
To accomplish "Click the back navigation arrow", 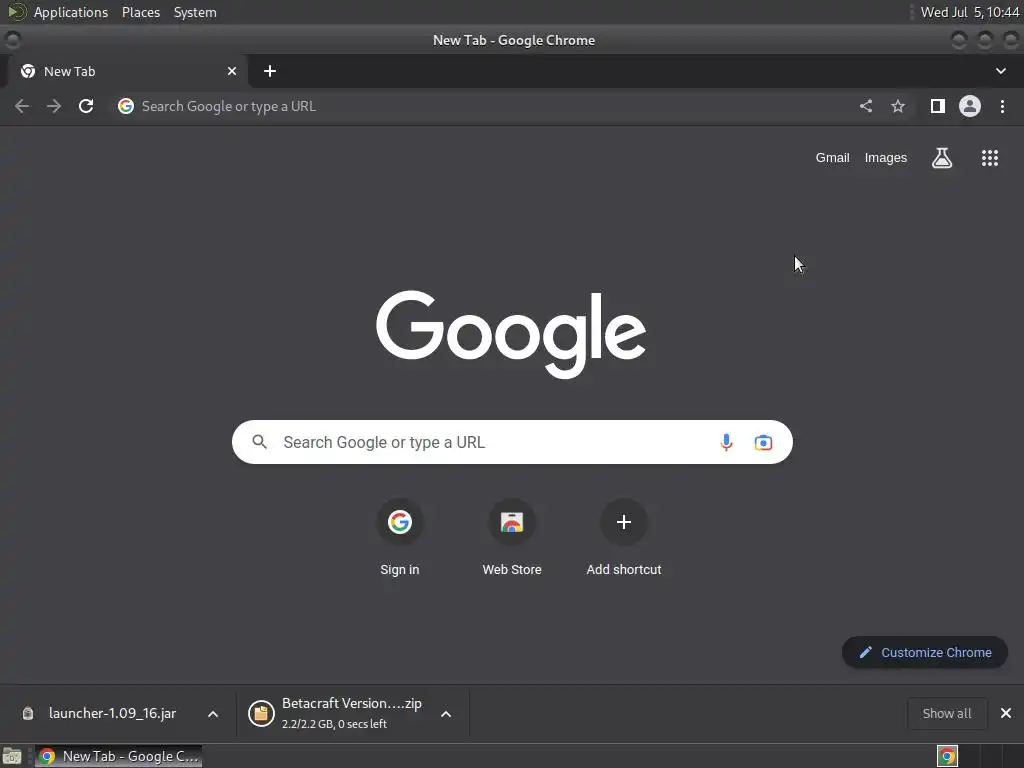I will (22, 106).
